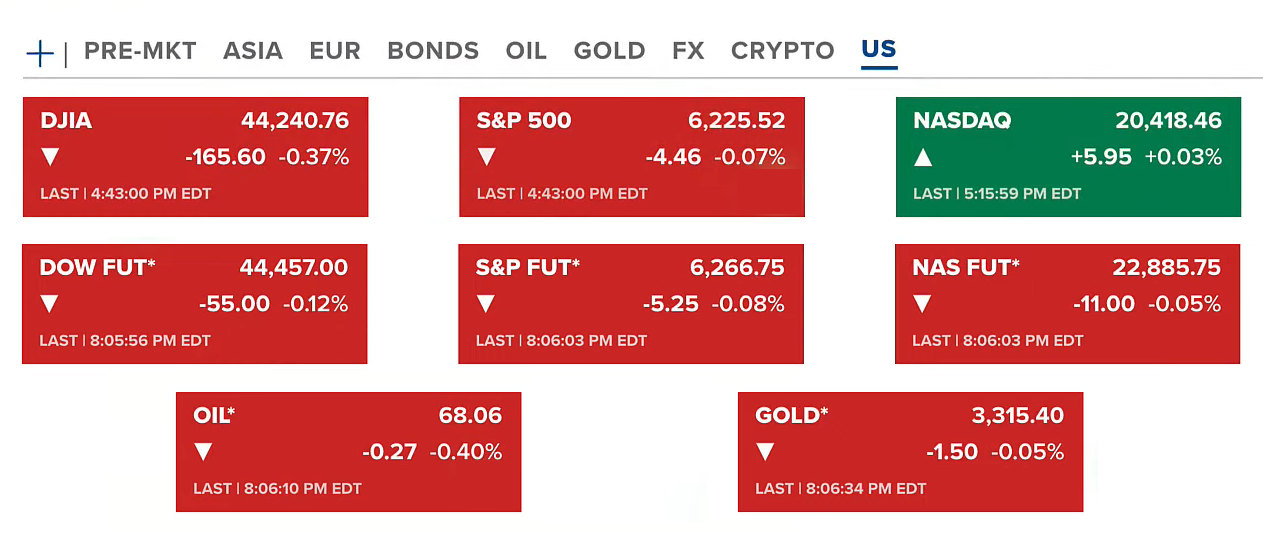The image size is (1263, 533).
Task: Click the GOLD down arrow indicator
Action: coord(765,452)
